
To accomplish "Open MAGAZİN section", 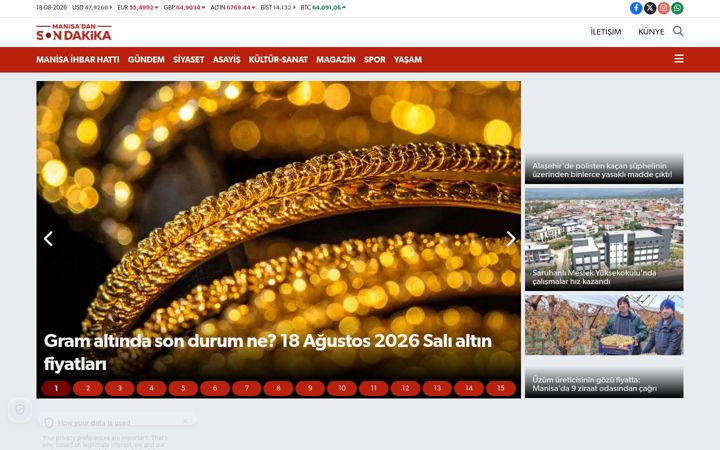I will click(336, 60).
